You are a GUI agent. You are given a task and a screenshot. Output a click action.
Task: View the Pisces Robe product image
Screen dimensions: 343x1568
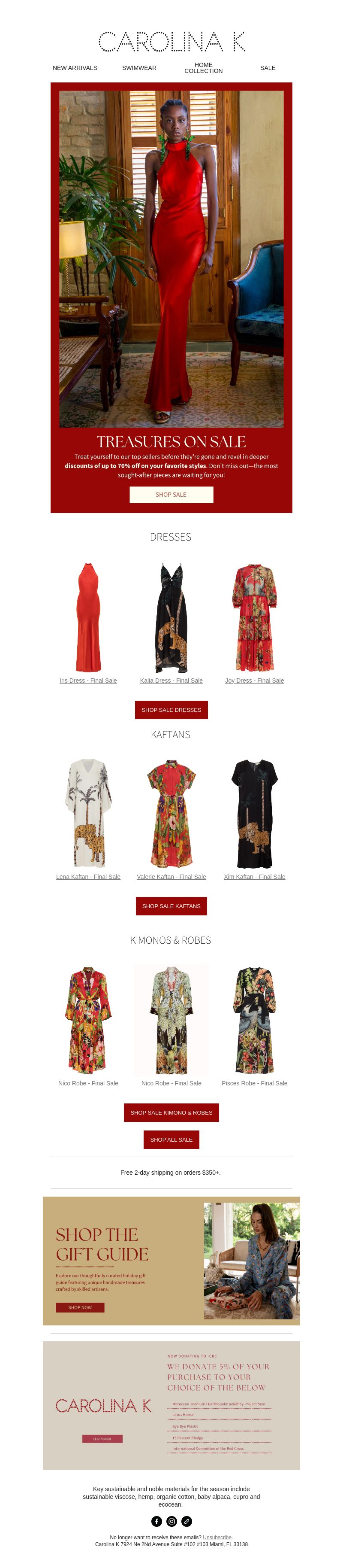(x=255, y=1020)
